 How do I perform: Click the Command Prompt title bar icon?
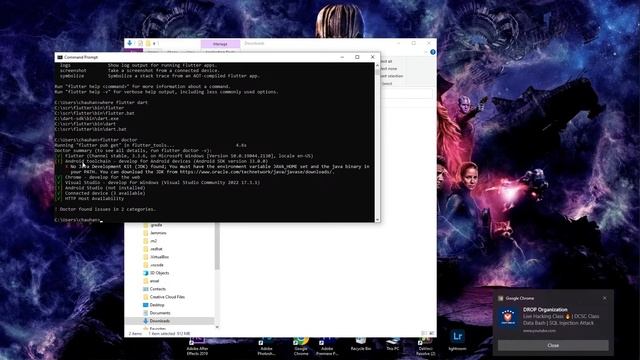point(60,57)
